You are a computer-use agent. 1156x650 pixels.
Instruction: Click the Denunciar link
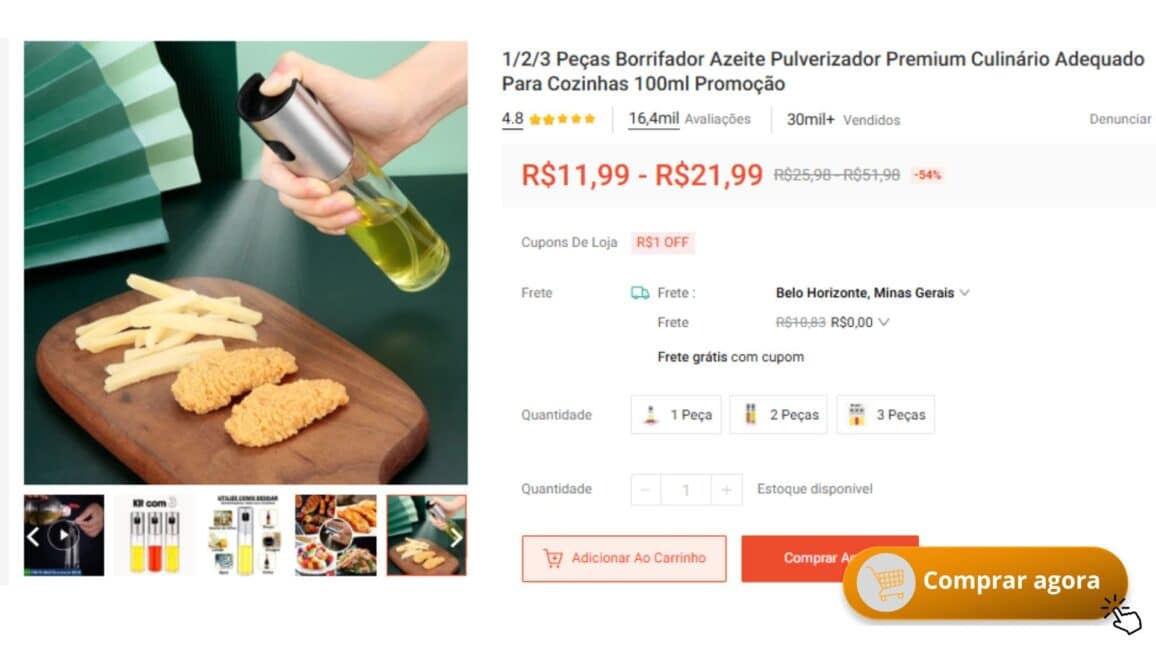(x=1120, y=119)
